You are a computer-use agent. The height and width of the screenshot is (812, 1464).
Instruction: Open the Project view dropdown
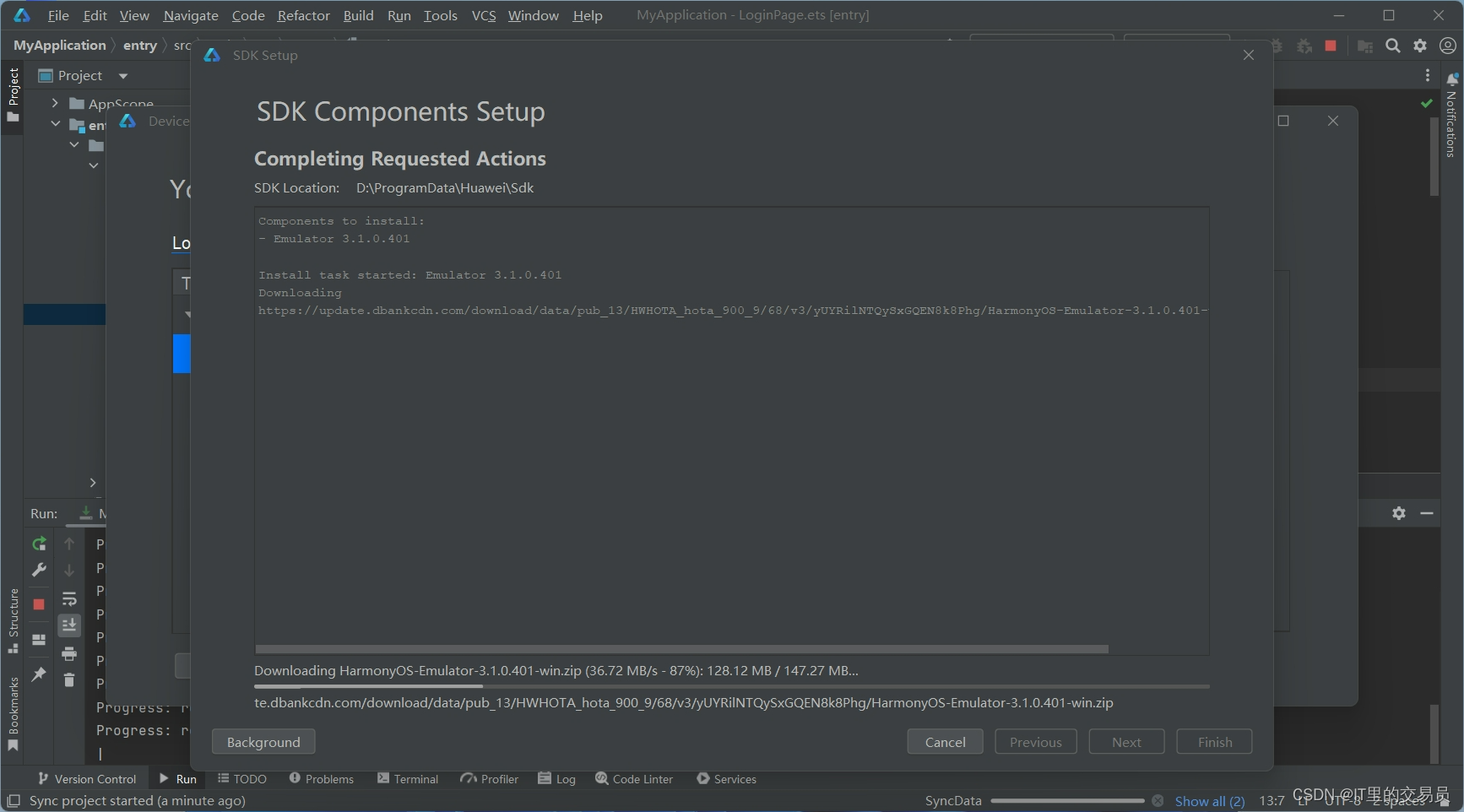123,76
